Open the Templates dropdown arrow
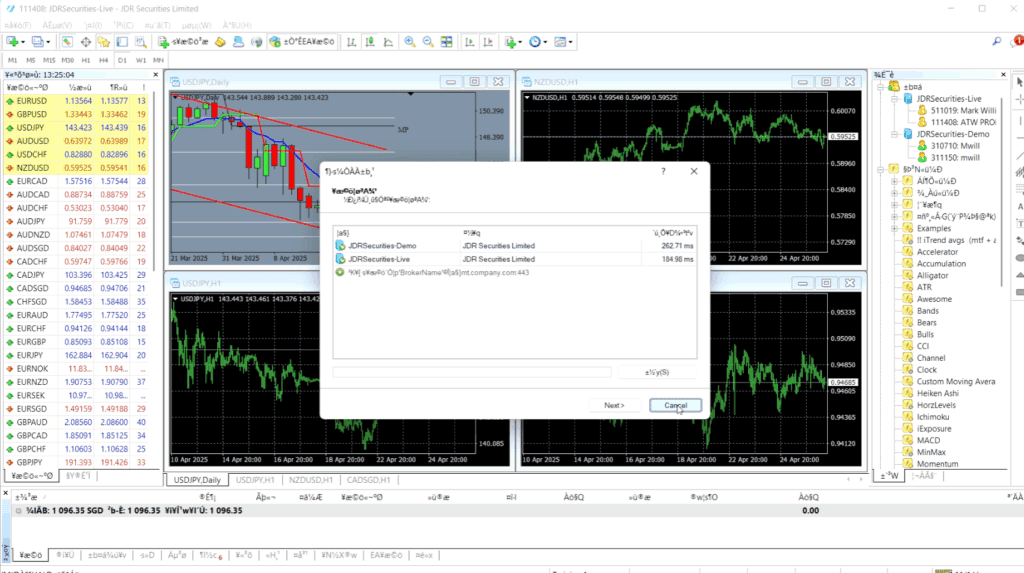This screenshot has width=1024, height=573. [570, 42]
